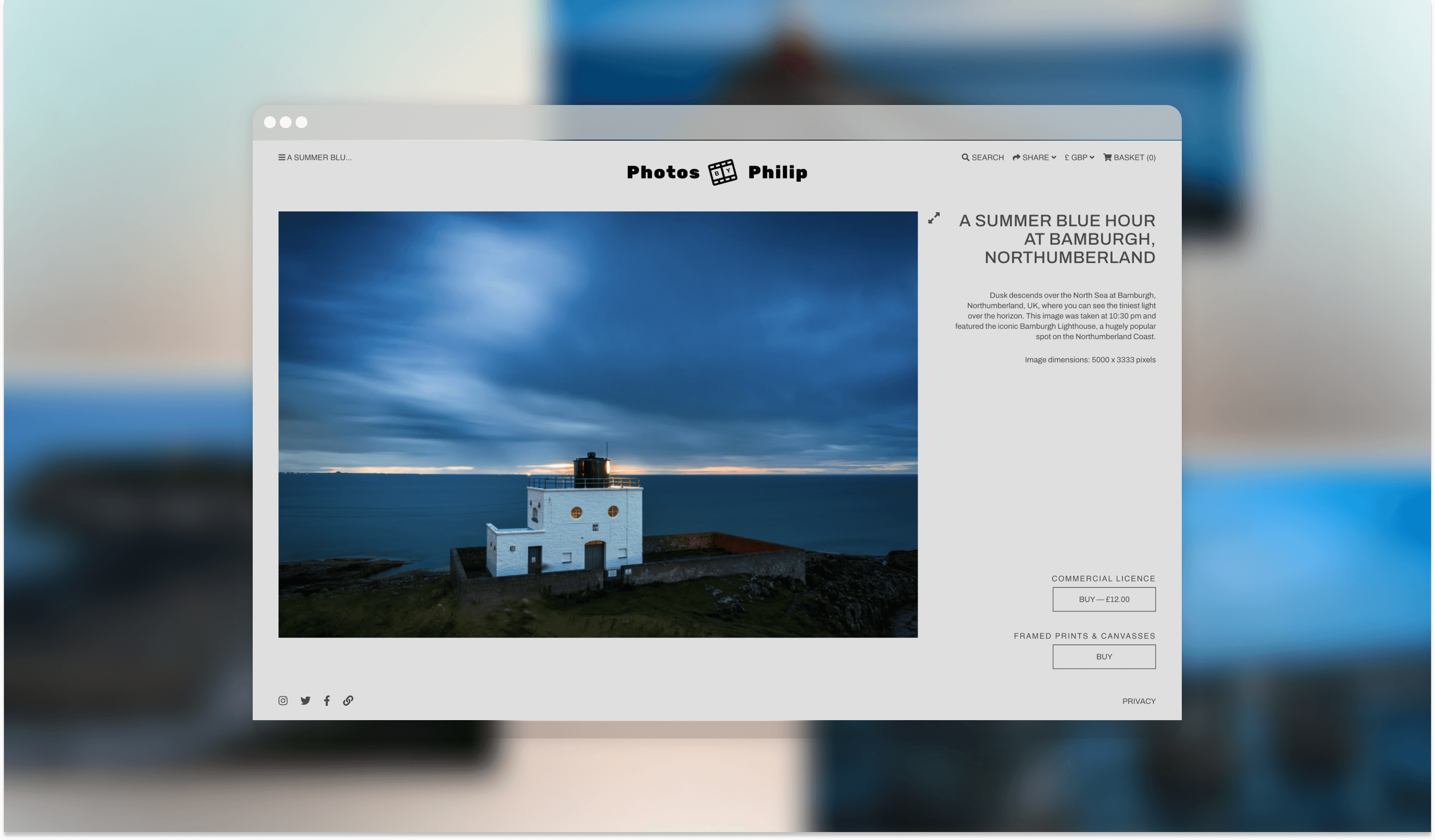Expand the SHARE dropdown chevron
Viewport: 1435px width, 840px height.
tap(1053, 157)
